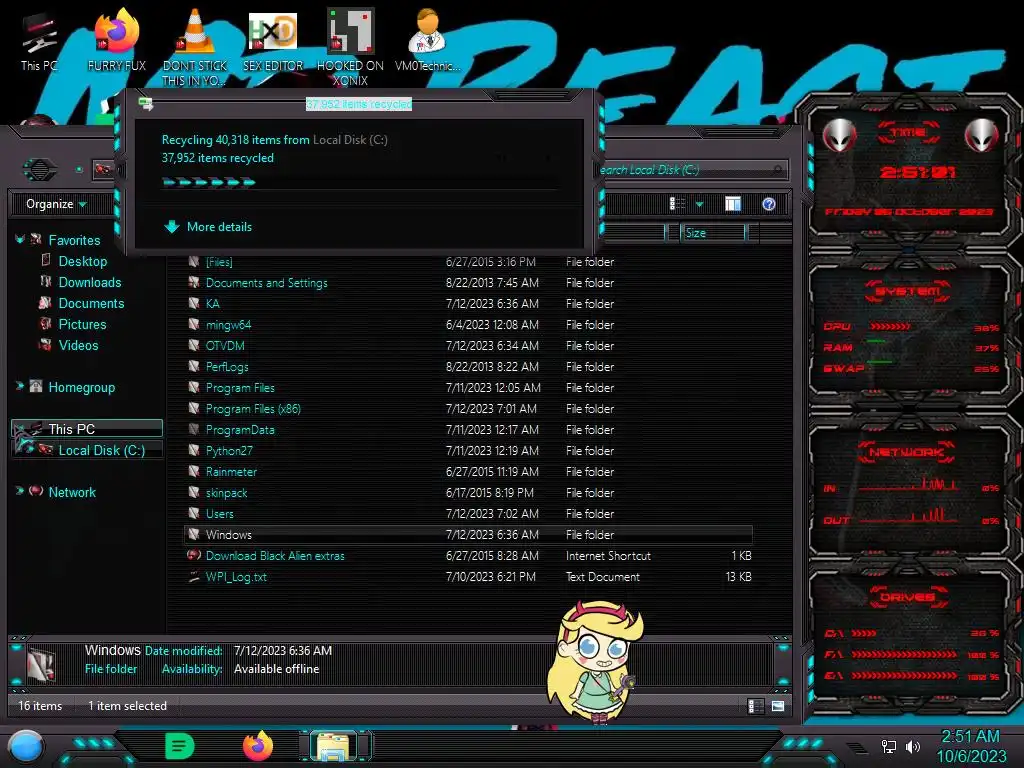Toggle the preview pane button
The image size is (1024, 768).
click(x=733, y=204)
